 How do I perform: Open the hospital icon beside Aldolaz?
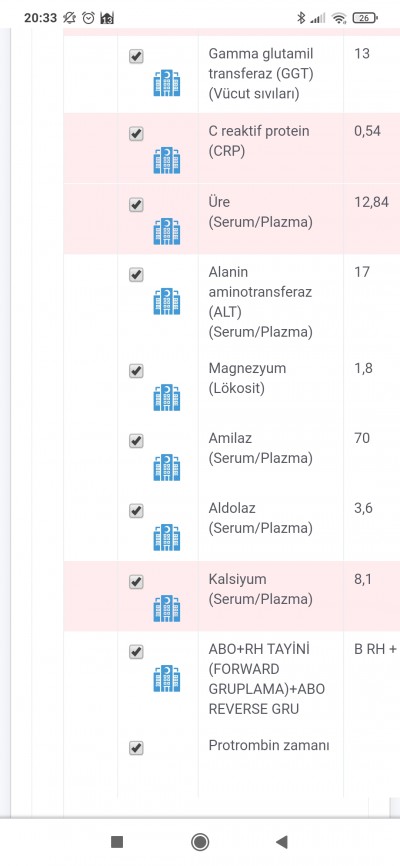pyautogui.click(x=167, y=537)
